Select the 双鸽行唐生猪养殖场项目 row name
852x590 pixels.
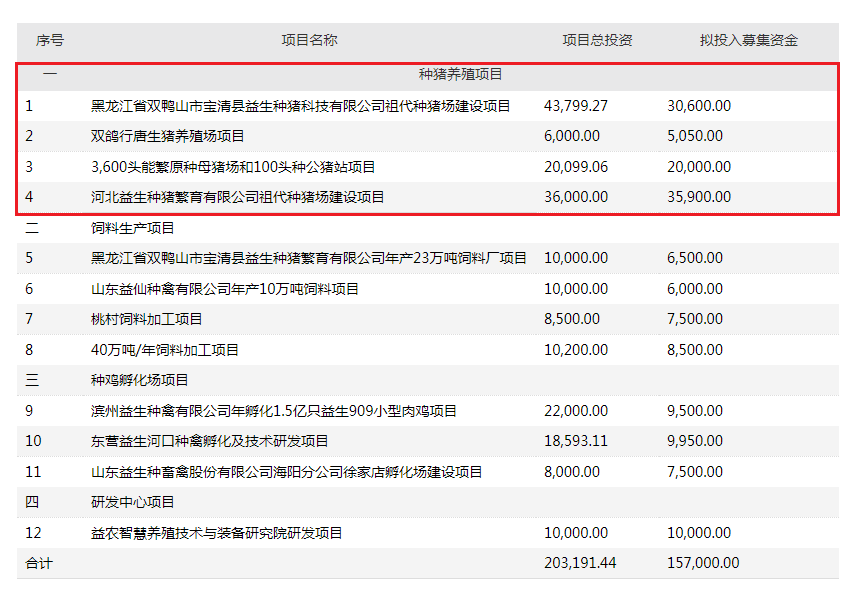pyautogui.click(x=167, y=136)
